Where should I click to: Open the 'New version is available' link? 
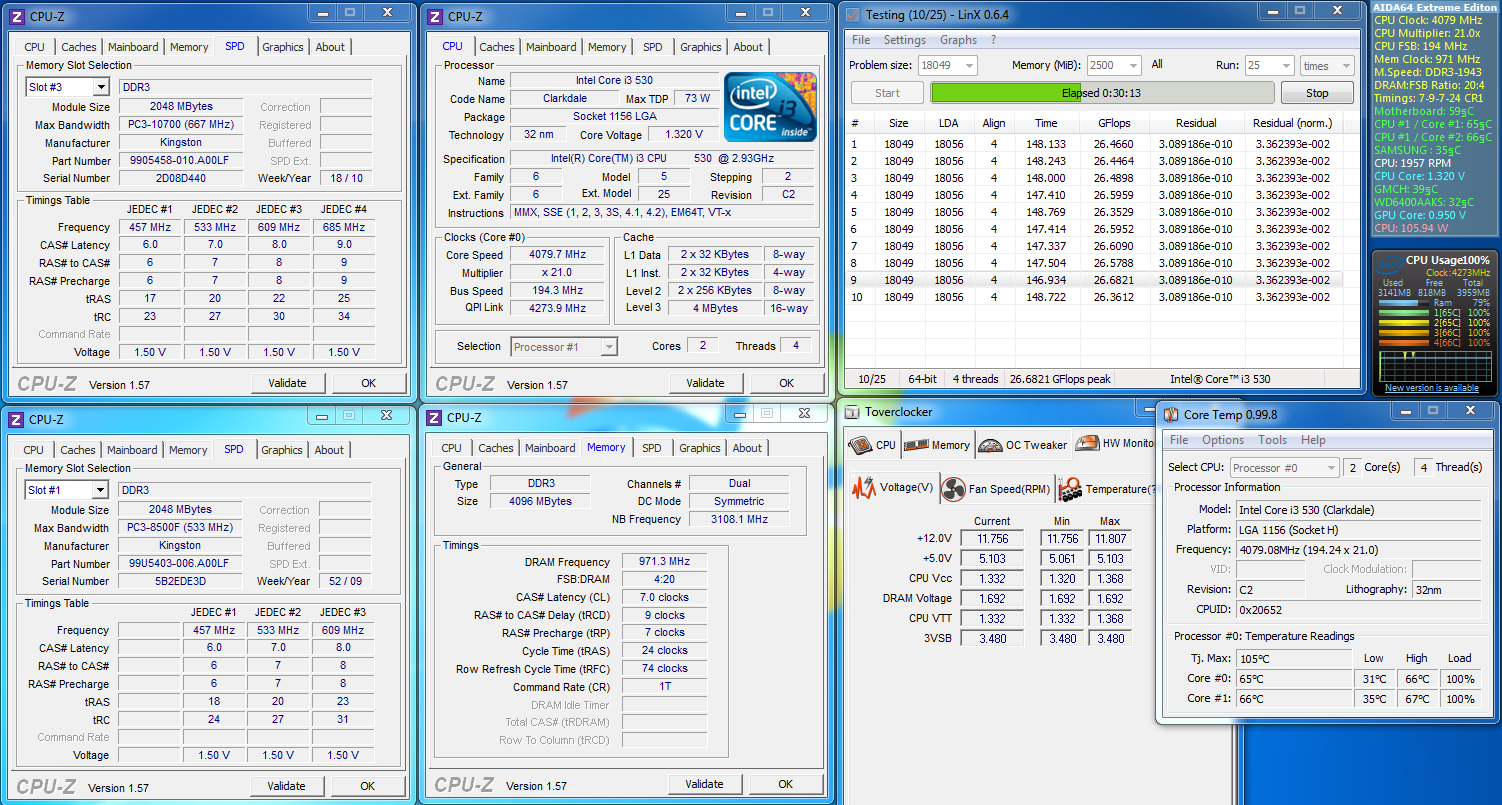point(1432,388)
